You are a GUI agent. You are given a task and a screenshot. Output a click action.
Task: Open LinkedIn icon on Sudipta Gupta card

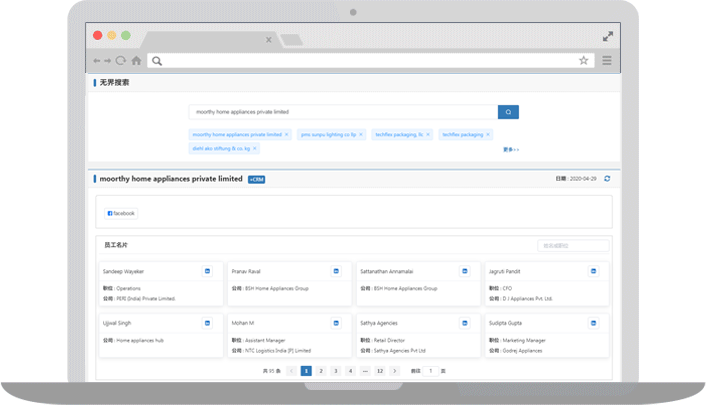pos(593,323)
